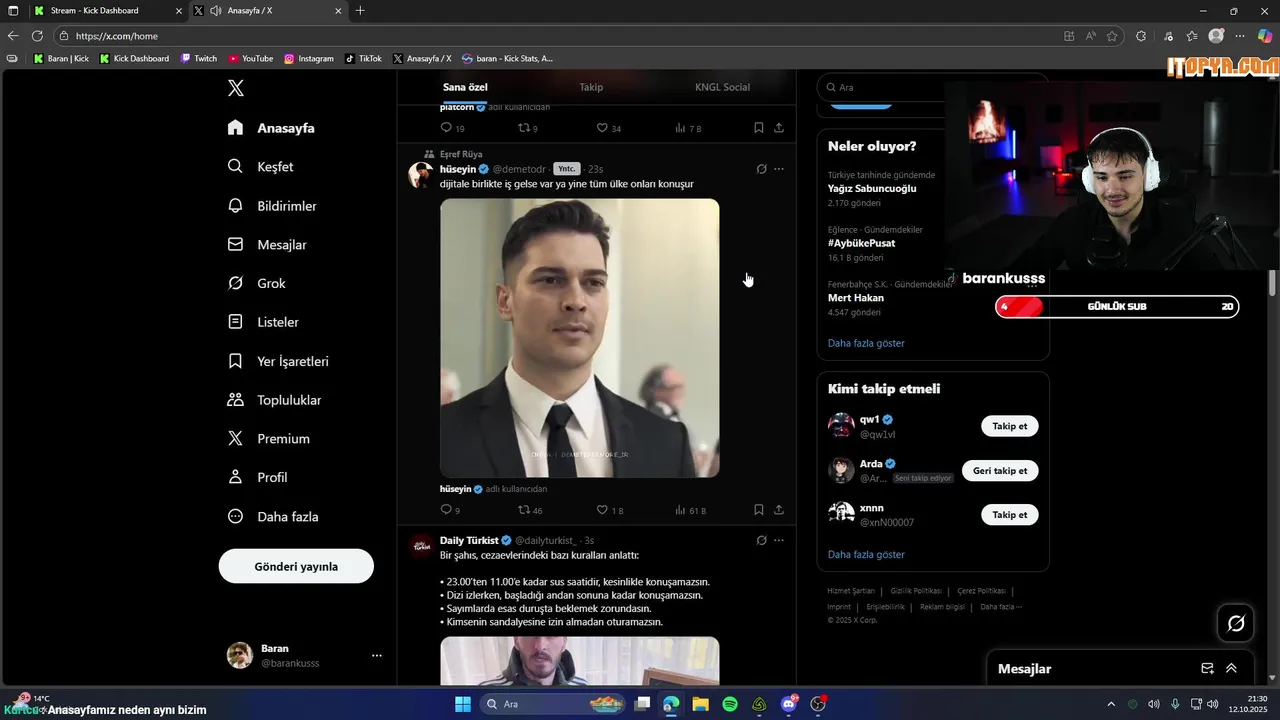Reload the page
The height and width of the screenshot is (720, 1280).
(x=37, y=36)
